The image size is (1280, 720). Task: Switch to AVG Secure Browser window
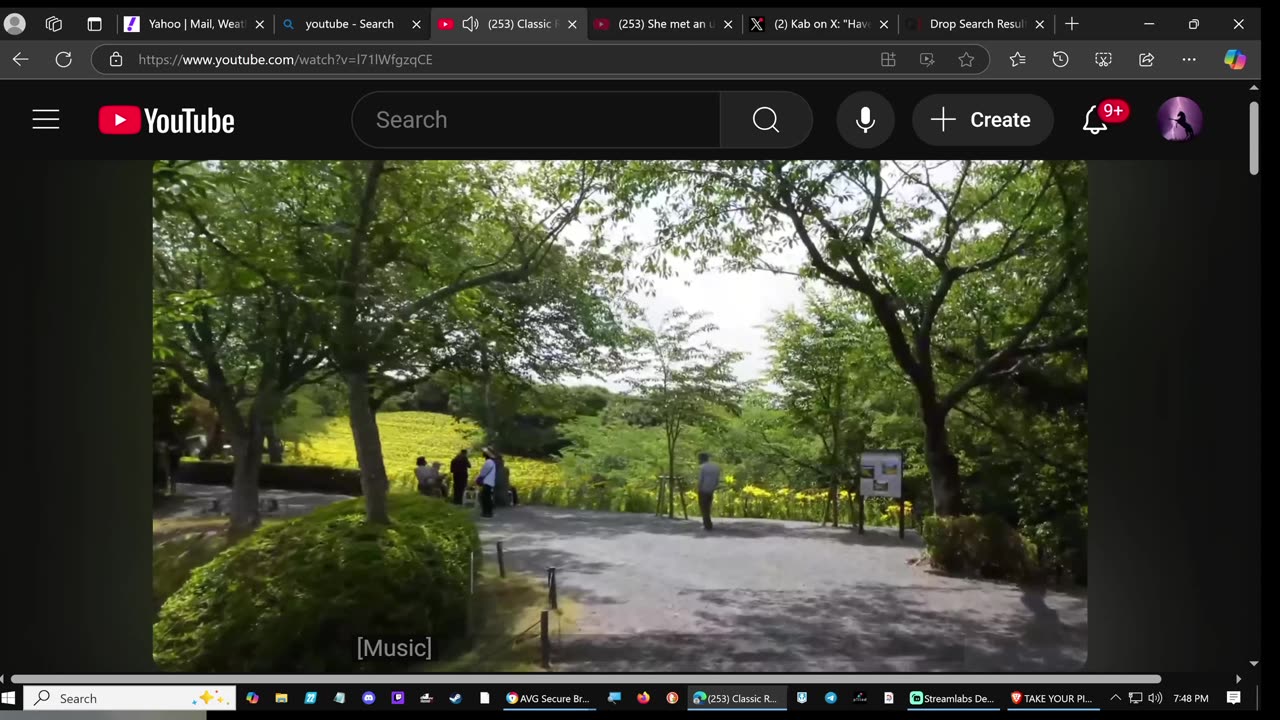549,698
